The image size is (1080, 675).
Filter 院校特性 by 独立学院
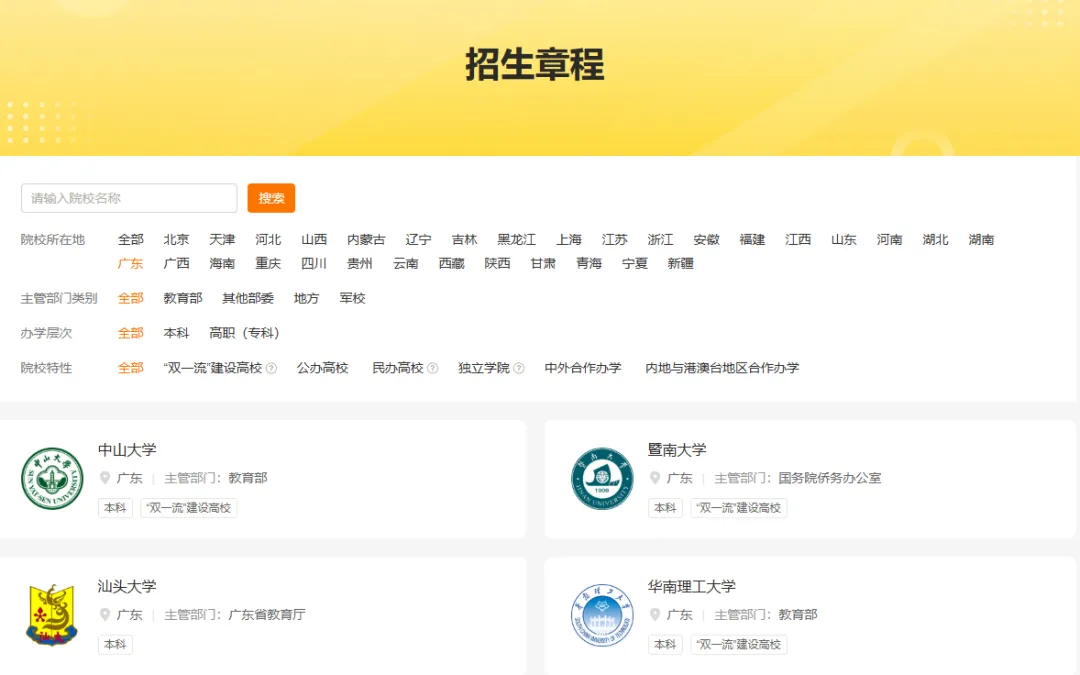click(484, 368)
